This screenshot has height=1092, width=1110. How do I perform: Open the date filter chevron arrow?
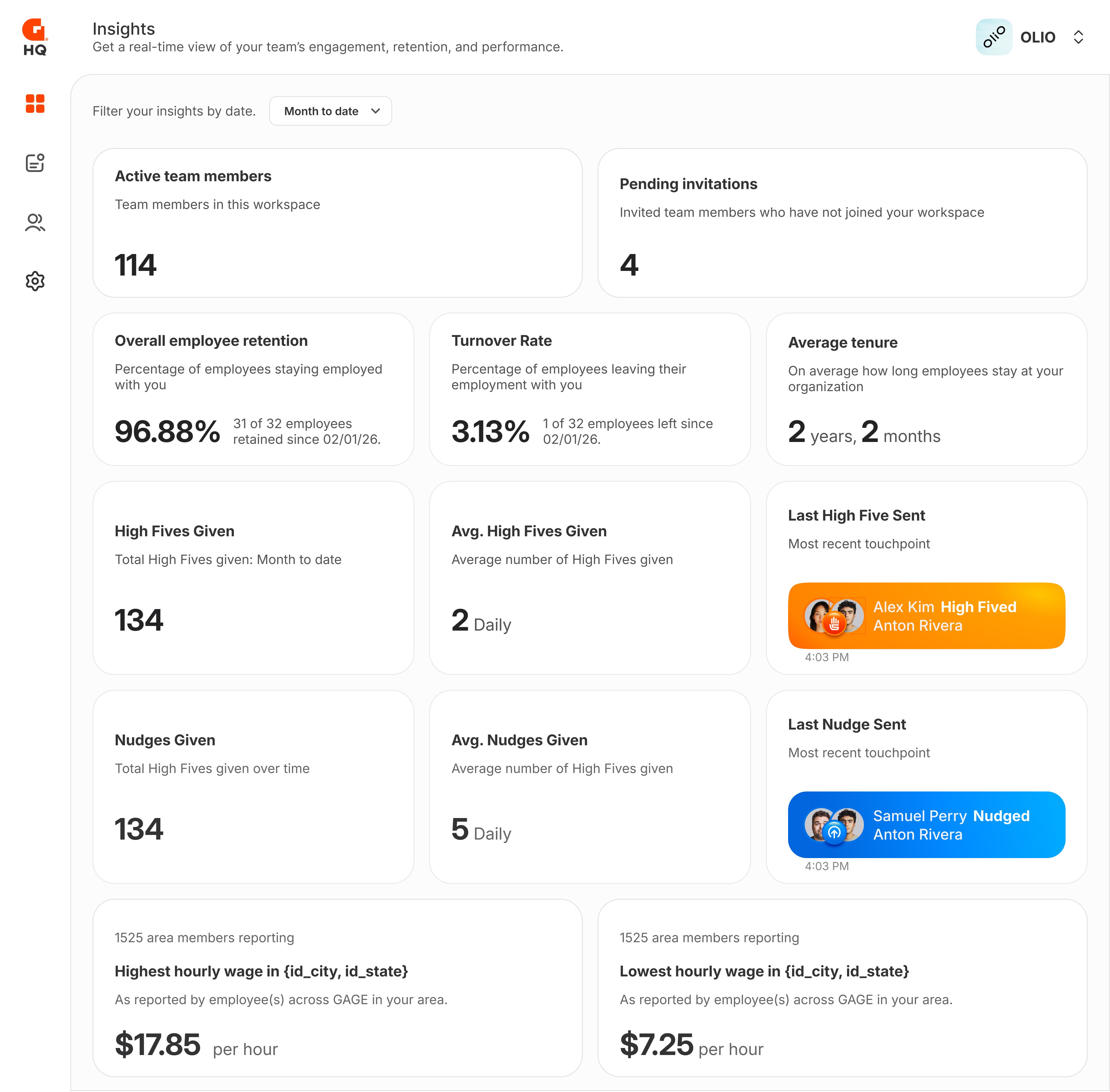pos(375,111)
